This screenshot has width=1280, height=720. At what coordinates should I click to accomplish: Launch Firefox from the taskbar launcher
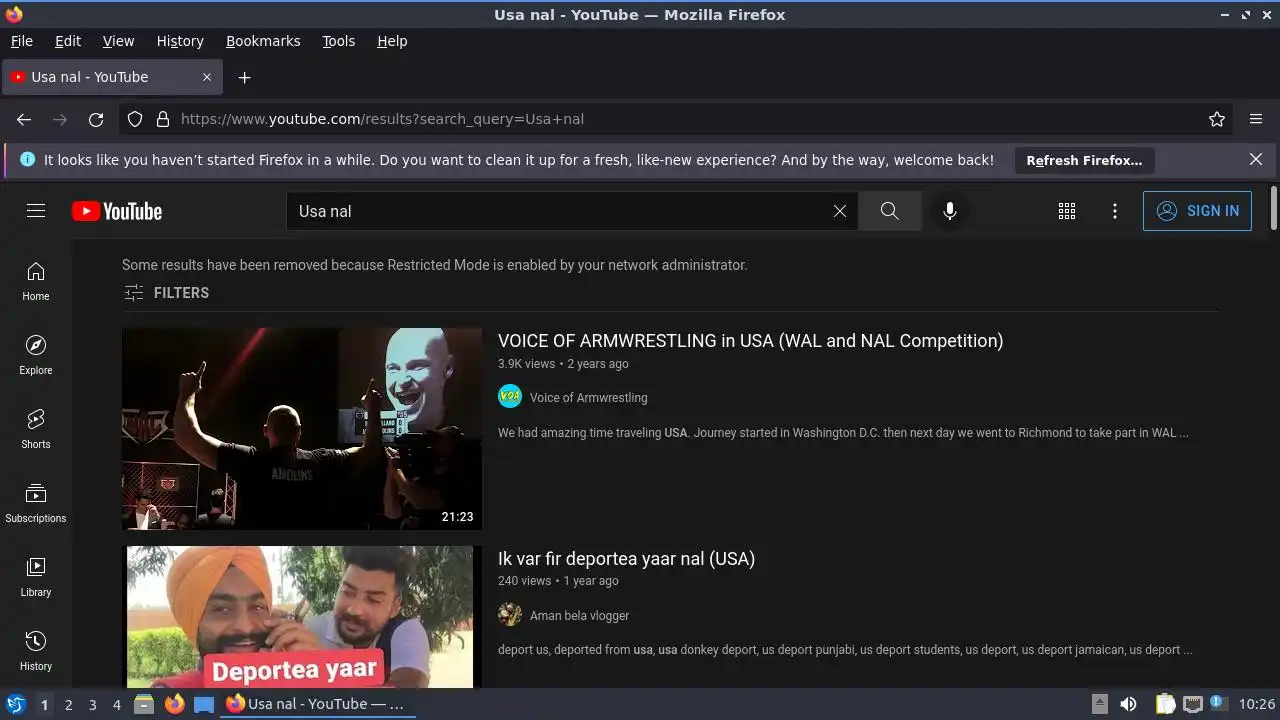(x=174, y=704)
